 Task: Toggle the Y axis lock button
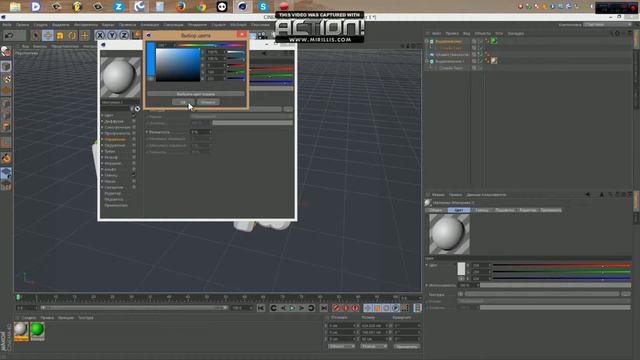(112, 36)
